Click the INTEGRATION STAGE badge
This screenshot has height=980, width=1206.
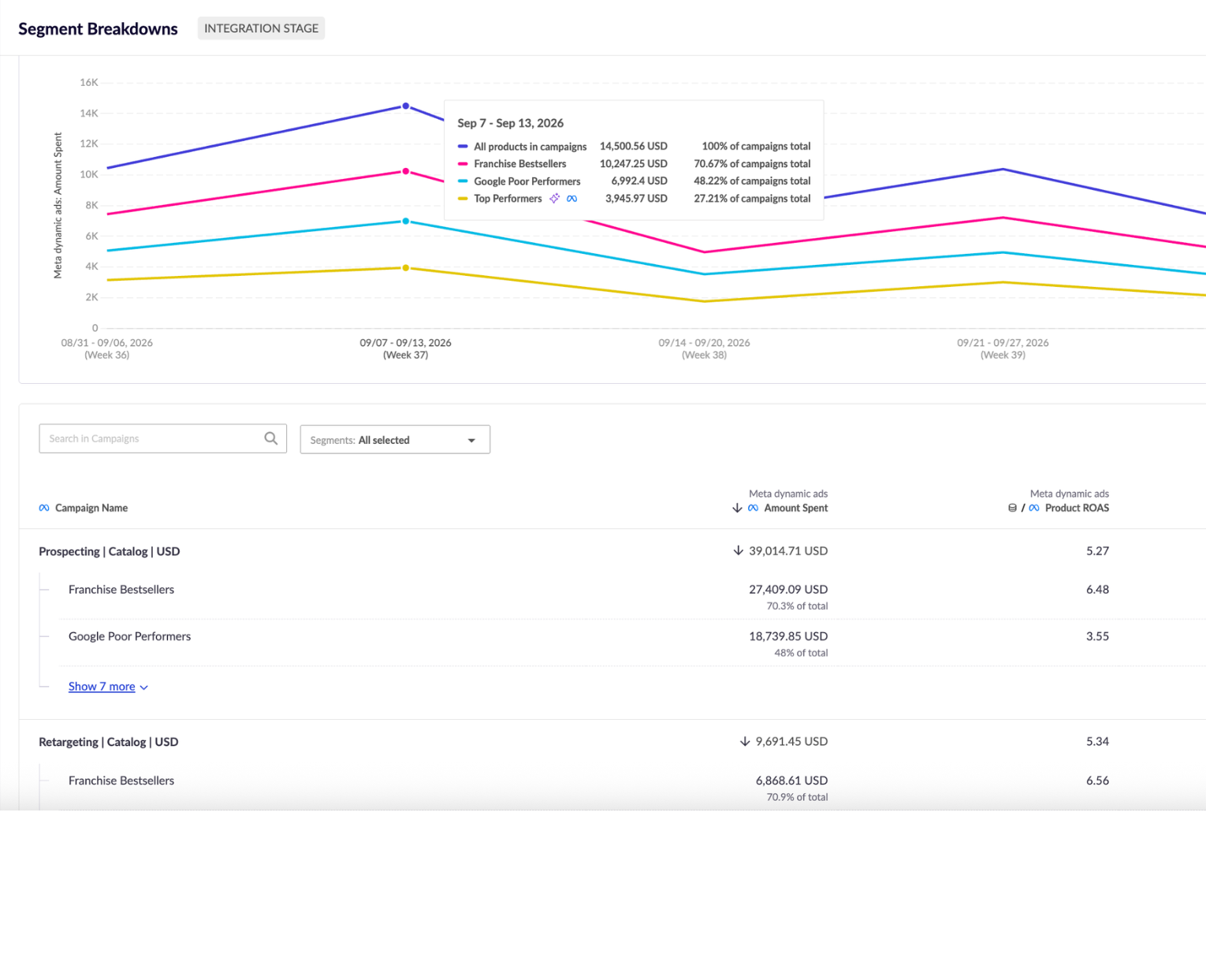[261, 28]
